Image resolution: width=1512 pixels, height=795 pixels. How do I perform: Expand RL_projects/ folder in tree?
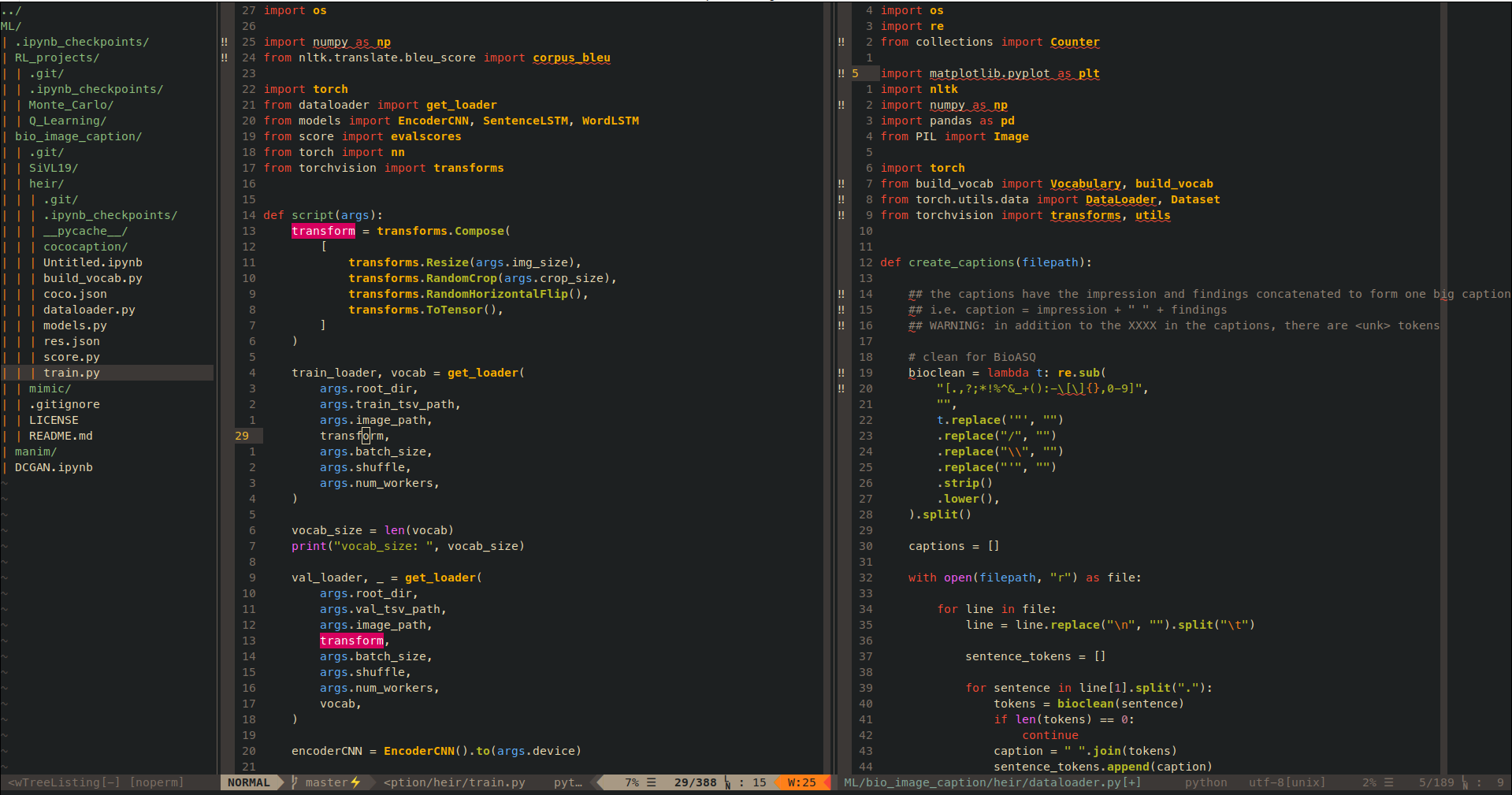click(x=57, y=58)
